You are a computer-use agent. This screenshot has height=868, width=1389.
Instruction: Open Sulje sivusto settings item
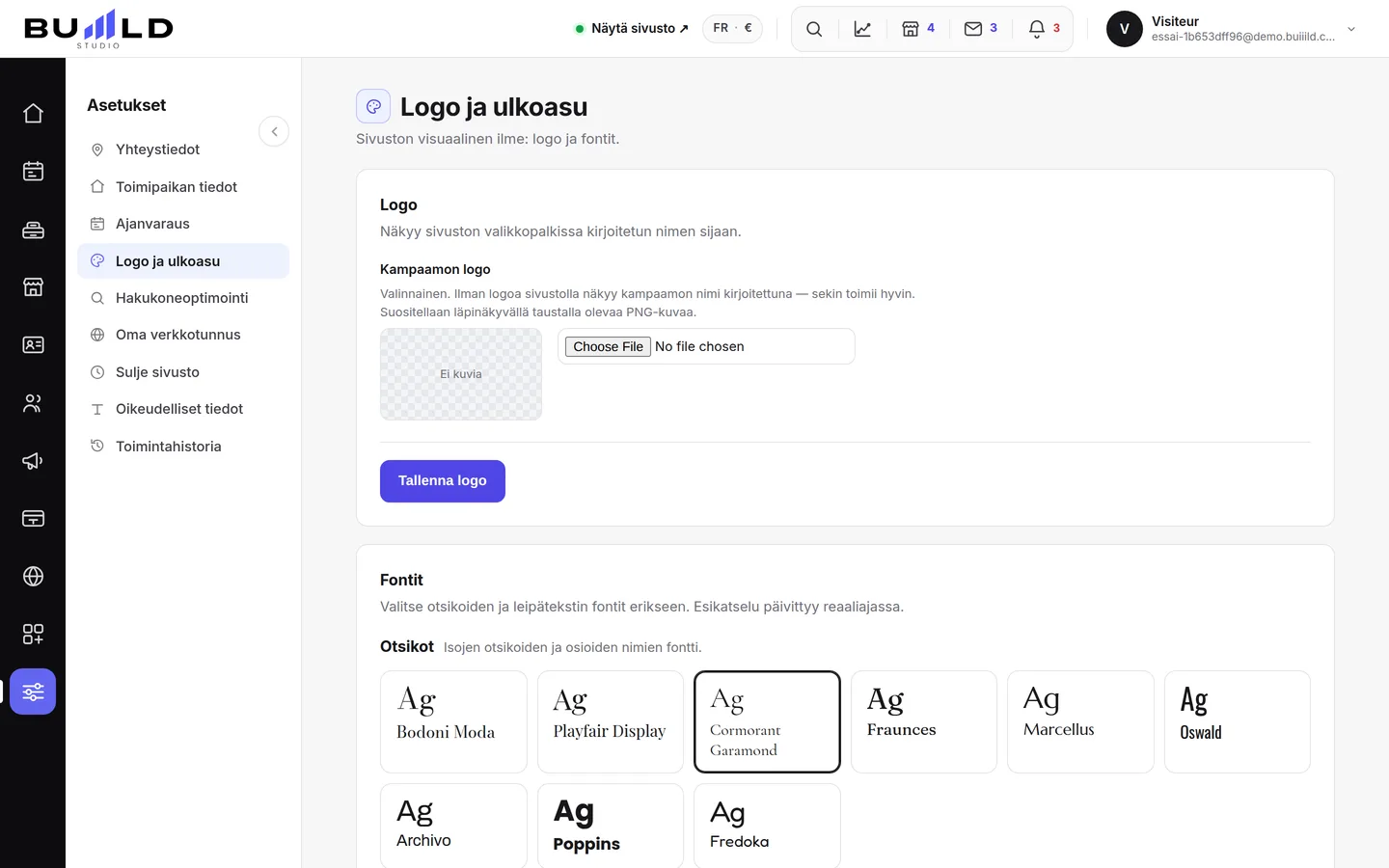183,372
